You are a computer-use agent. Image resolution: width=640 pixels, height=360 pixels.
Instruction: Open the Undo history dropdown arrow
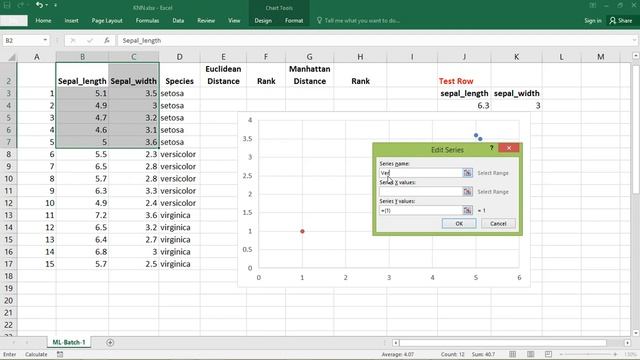pyautogui.click(x=47, y=5)
